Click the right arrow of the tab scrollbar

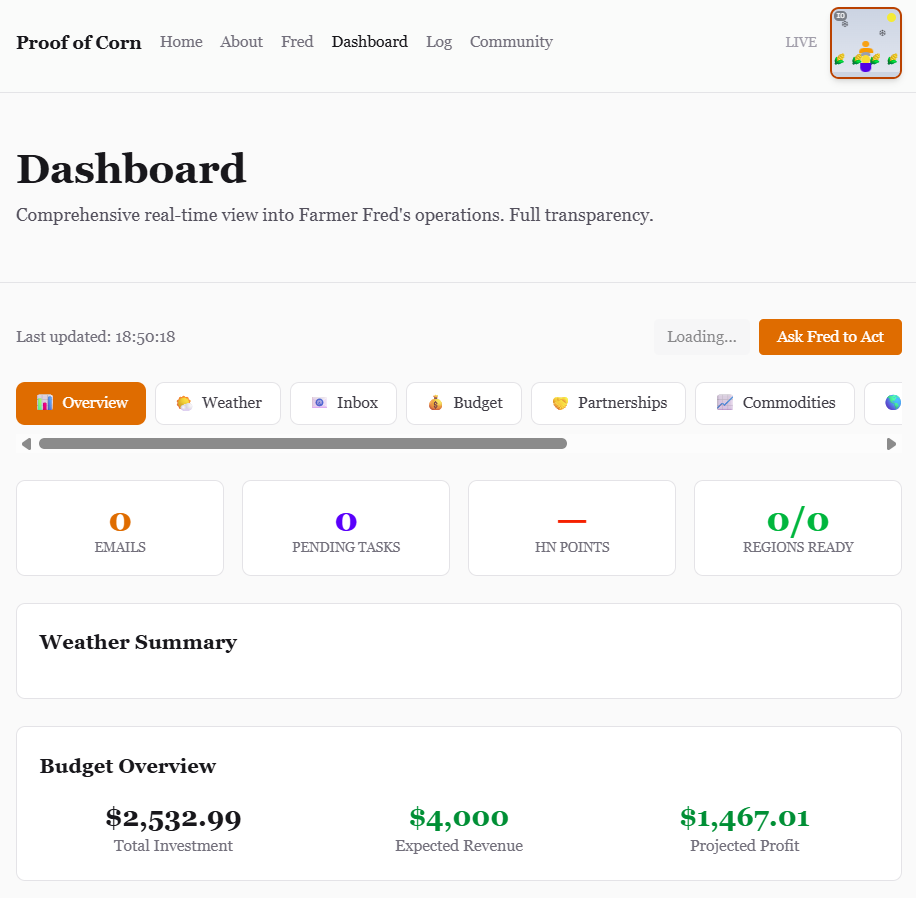(891, 444)
